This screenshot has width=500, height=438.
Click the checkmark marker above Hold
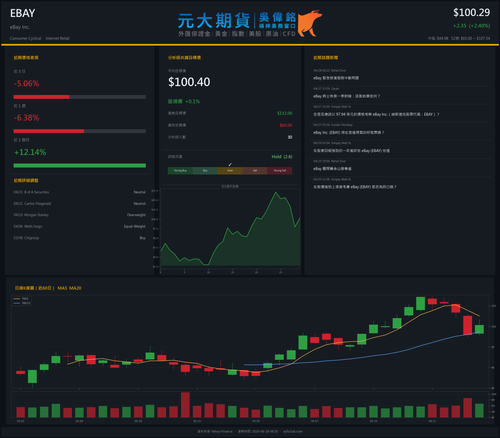click(230, 165)
